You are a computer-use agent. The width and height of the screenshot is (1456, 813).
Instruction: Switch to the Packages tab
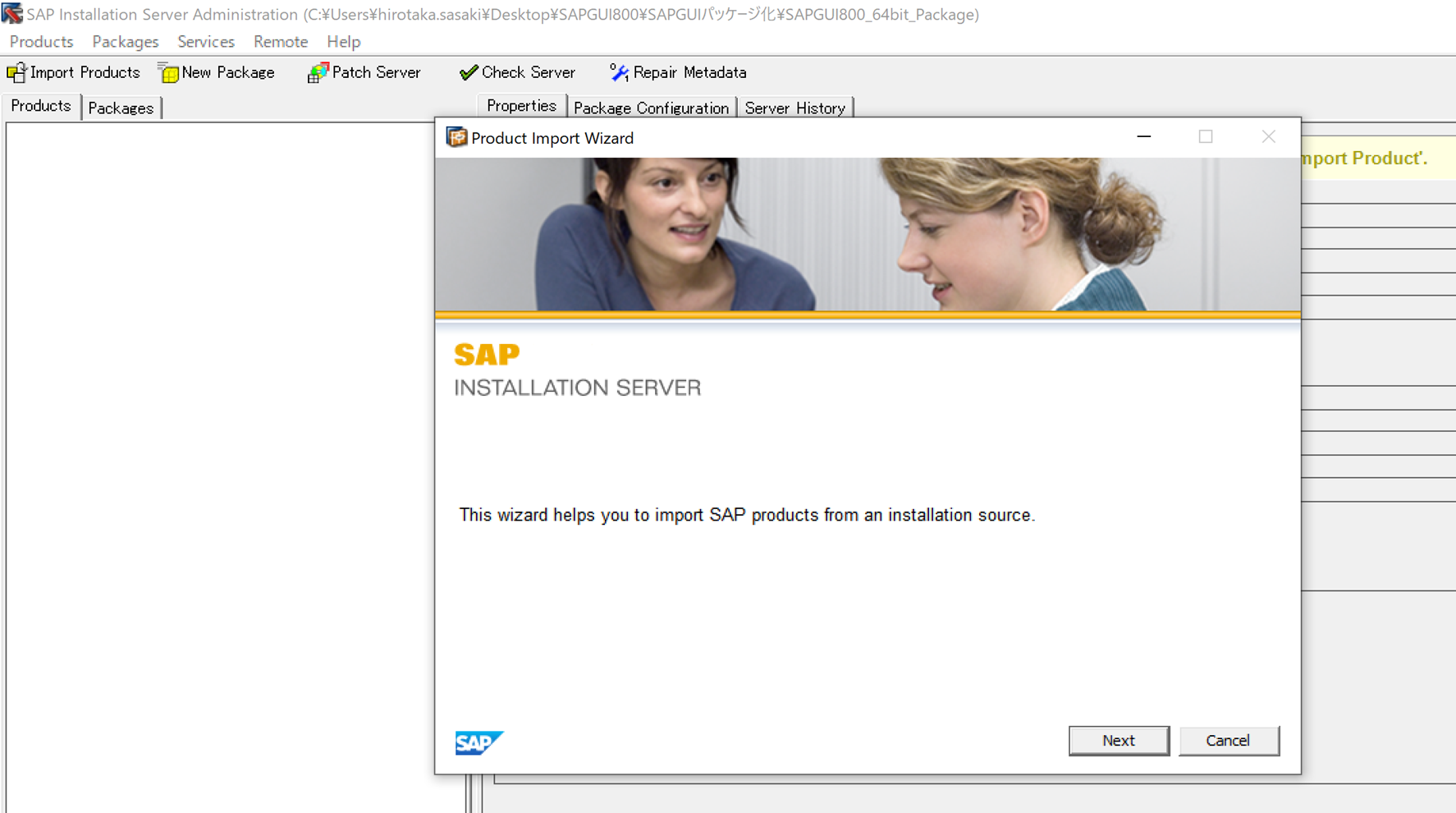click(121, 108)
